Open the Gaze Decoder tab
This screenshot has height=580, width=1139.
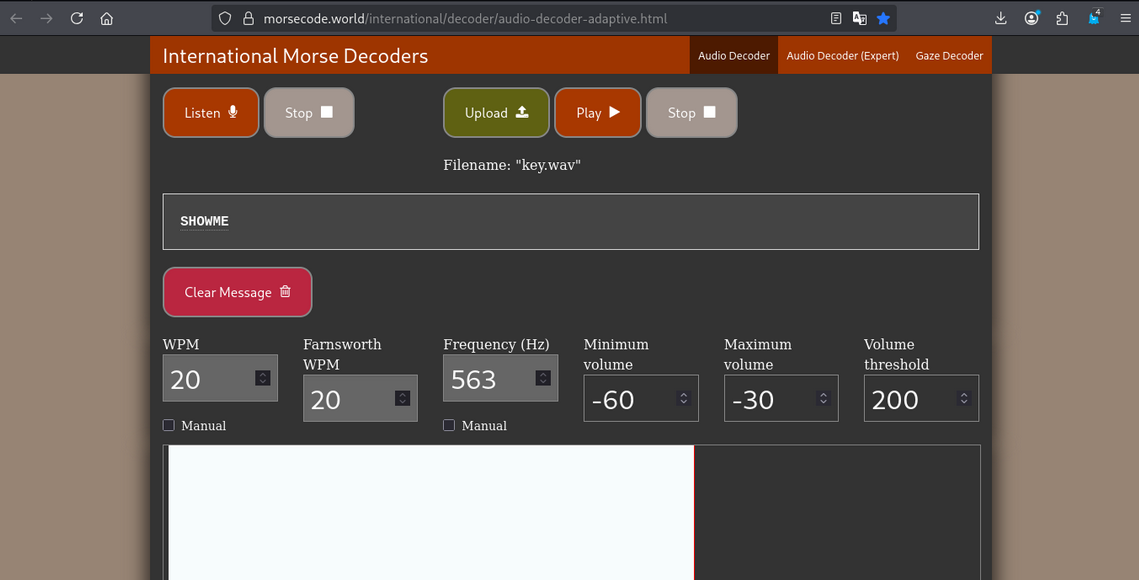point(949,56)
